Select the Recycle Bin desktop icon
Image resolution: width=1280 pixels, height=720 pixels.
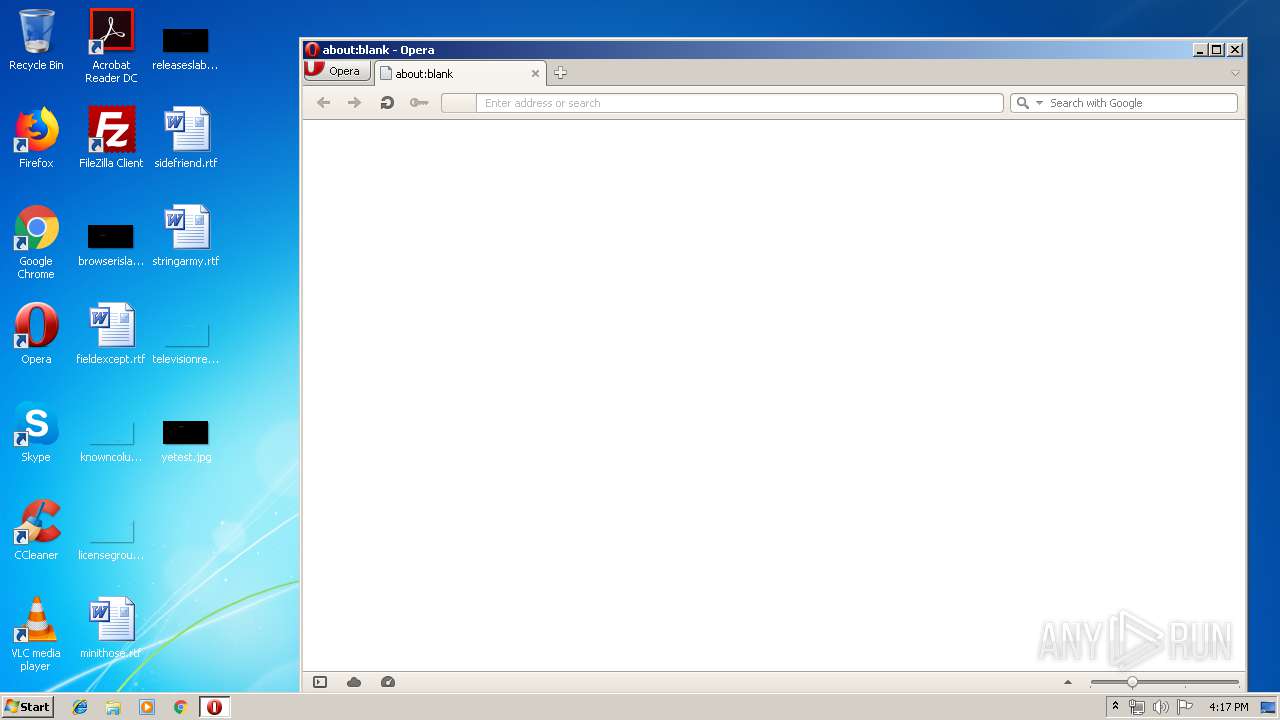coord(36,40)
